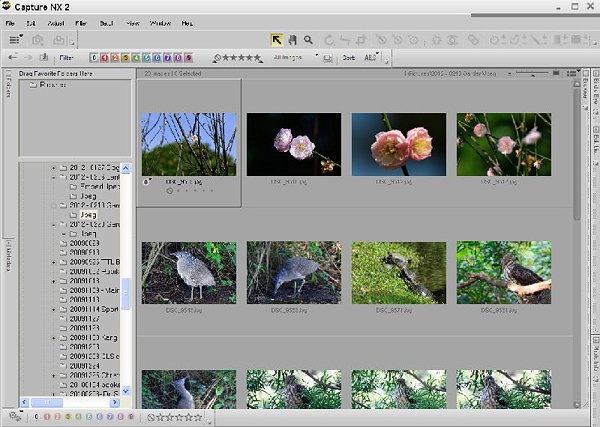Click the compare images icon beside Sort
The height and width of the screenshot is (427, 600).
click(328, 58)
